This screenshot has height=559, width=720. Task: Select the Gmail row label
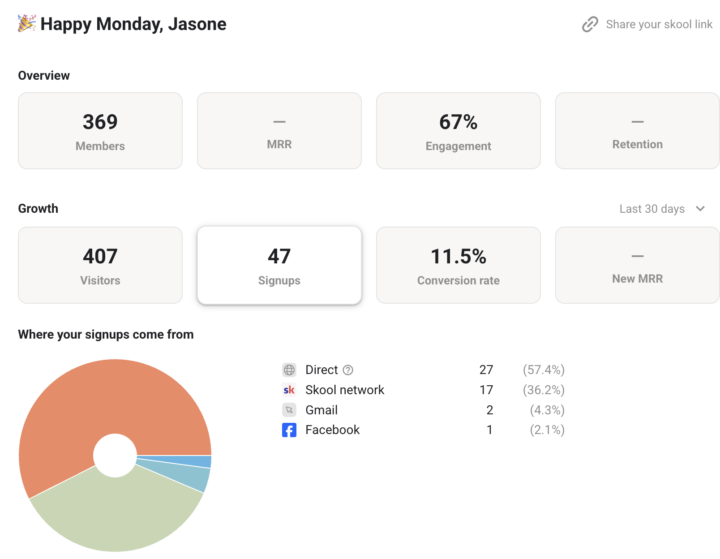point(321,410)
